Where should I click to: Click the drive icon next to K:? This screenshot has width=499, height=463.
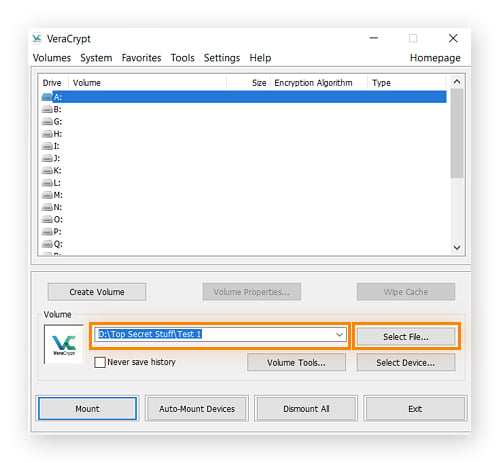[47, 170]
